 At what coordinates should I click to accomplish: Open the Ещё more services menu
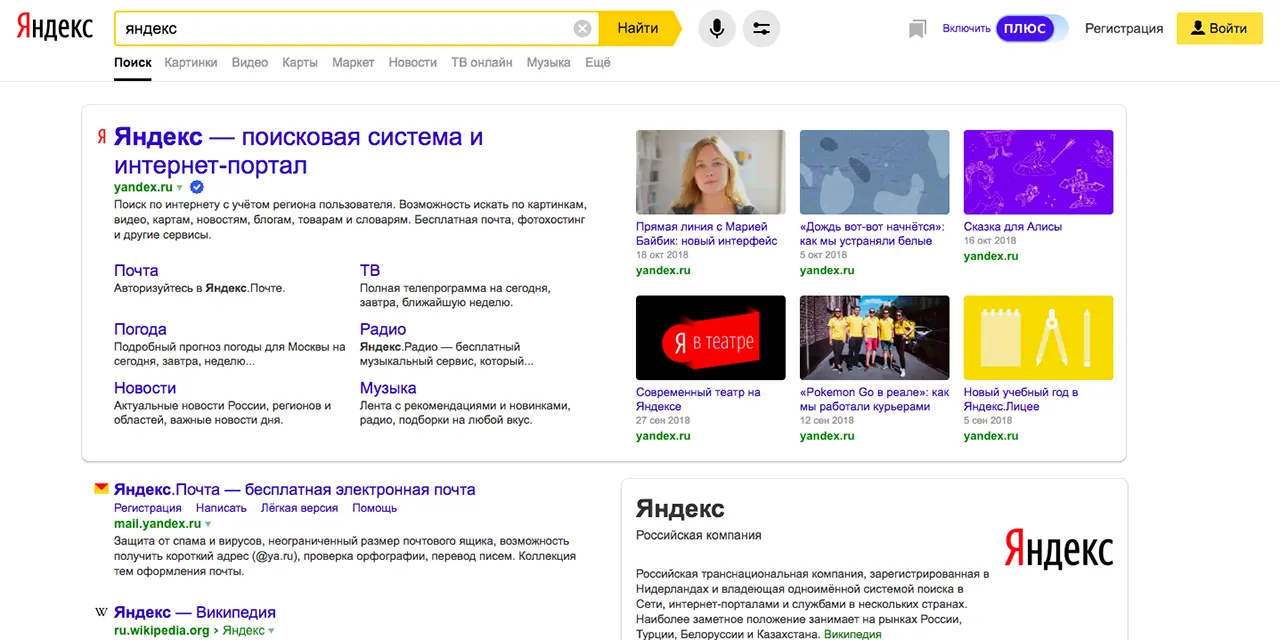597,62
